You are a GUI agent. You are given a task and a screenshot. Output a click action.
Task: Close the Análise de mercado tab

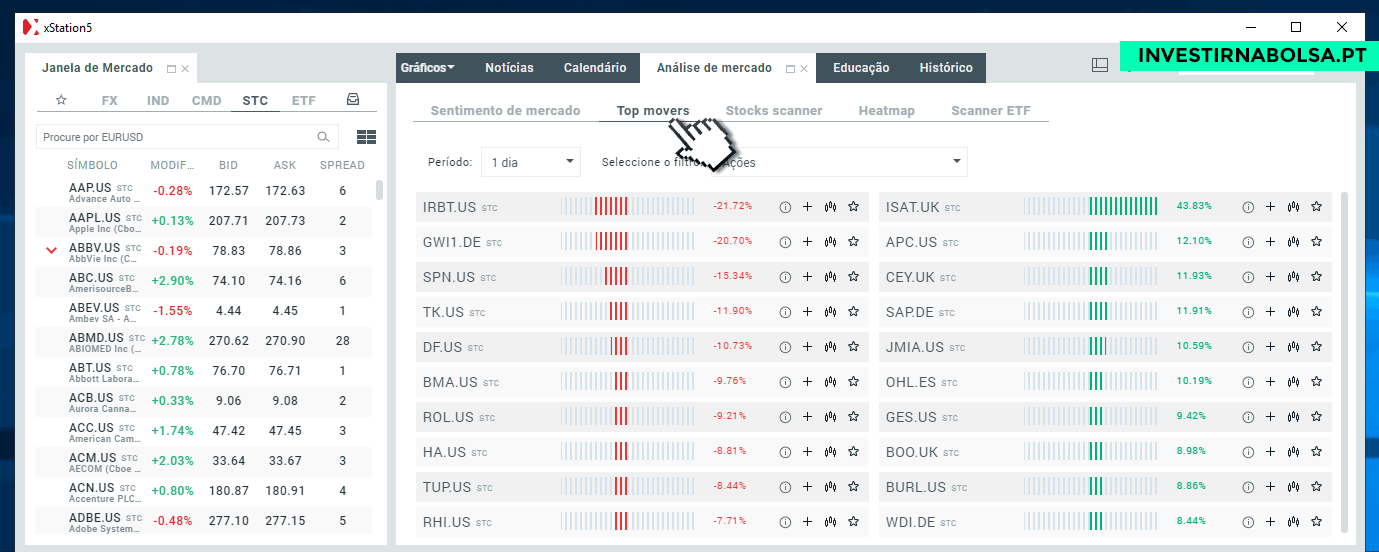point(805,69)
